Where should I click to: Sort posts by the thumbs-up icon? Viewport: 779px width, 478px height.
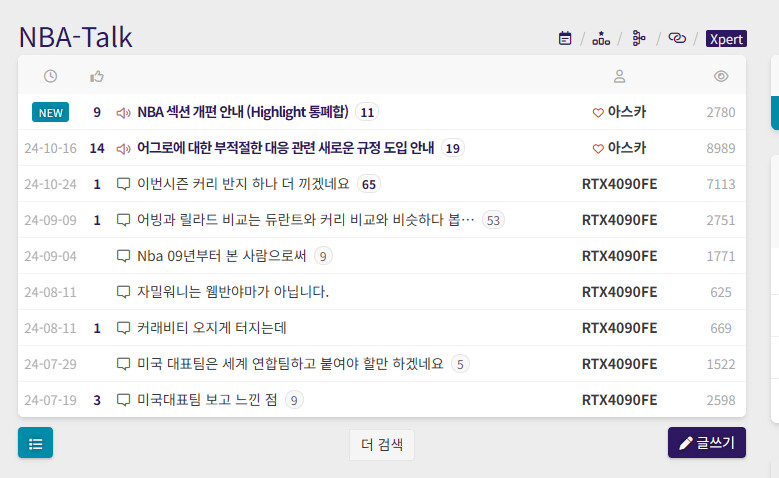(x=97, y=76)
